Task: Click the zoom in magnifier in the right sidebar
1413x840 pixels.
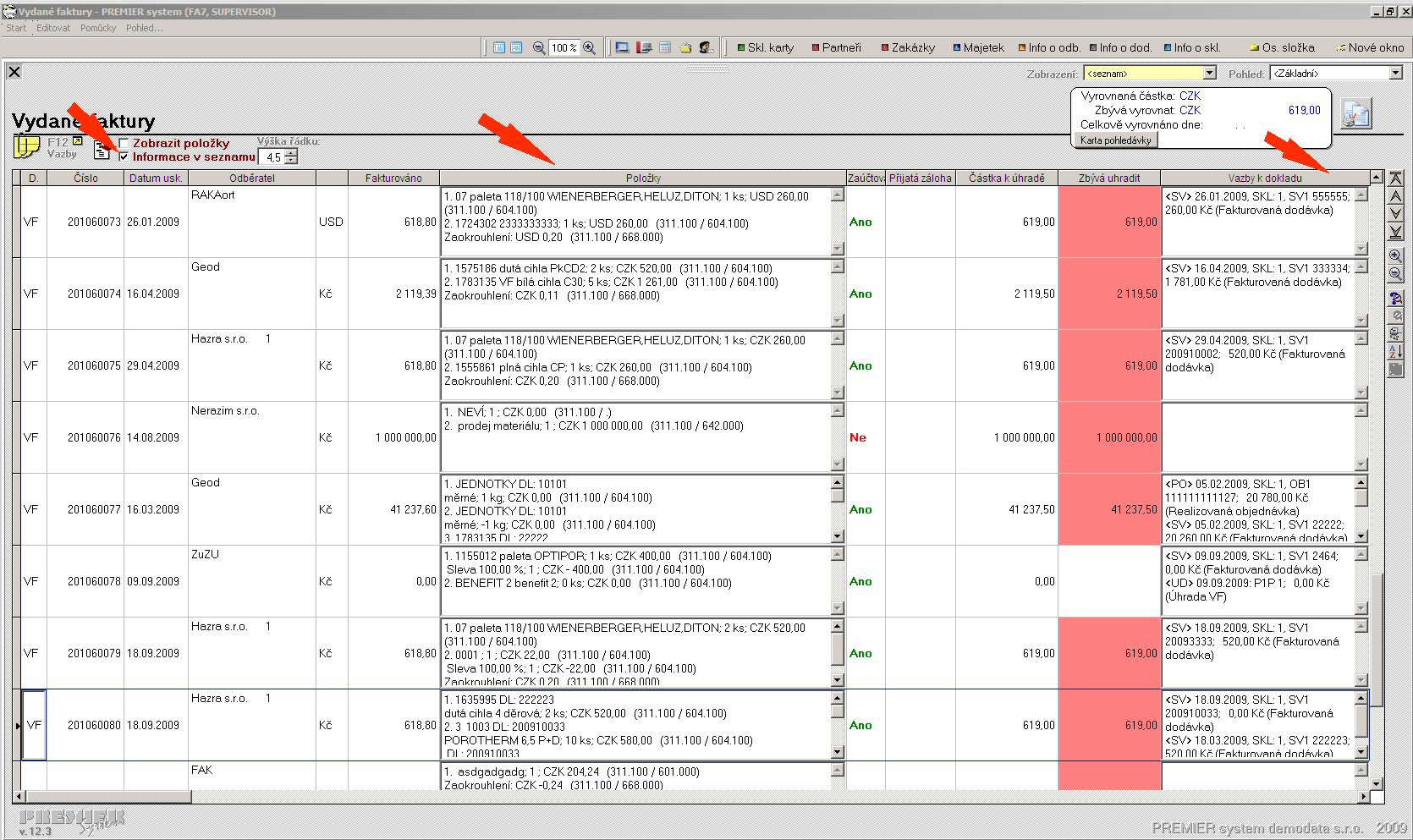Action: click(x=1396, y=255)
